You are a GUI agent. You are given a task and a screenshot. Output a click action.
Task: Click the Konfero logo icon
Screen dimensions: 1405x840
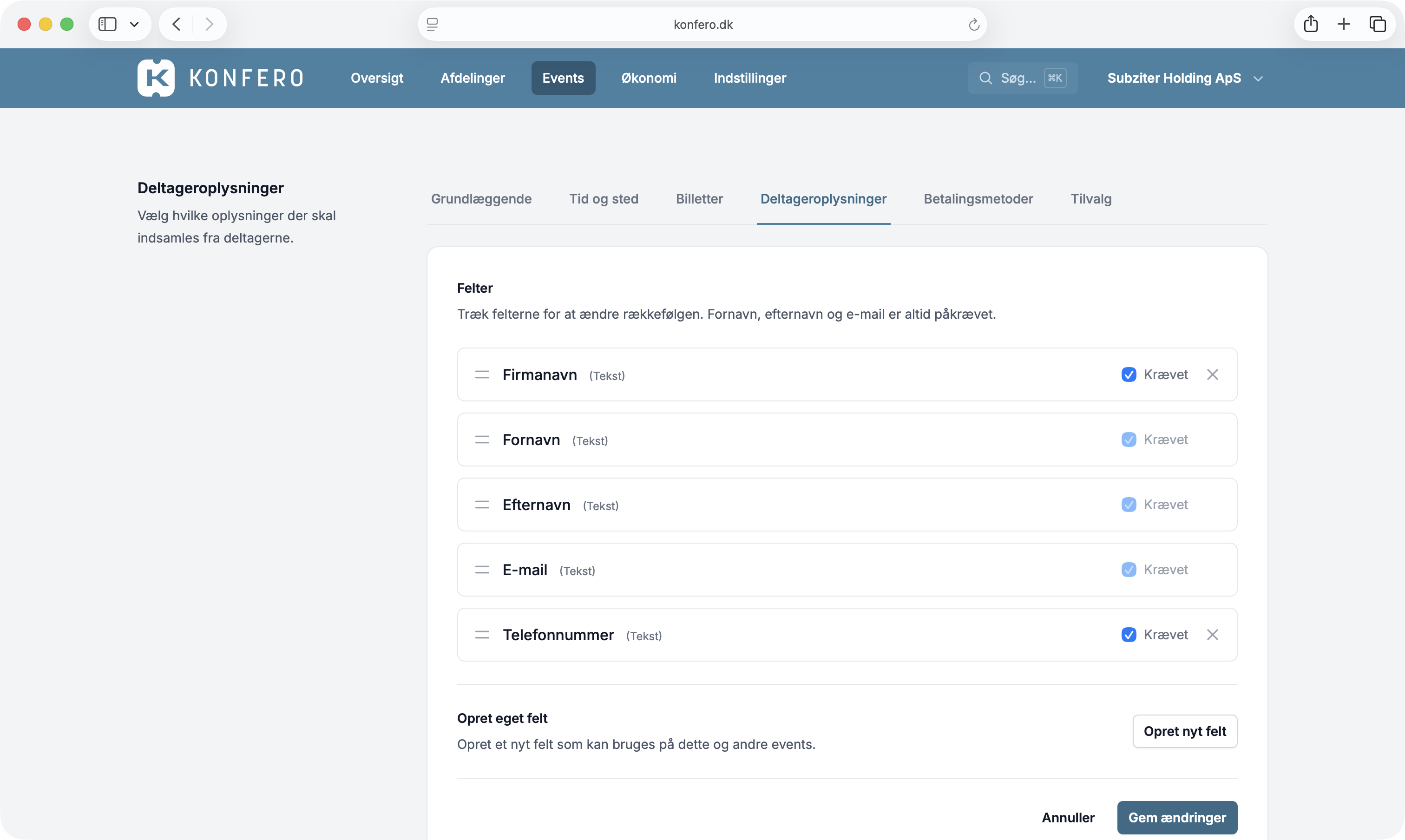[x=156, y=78]
